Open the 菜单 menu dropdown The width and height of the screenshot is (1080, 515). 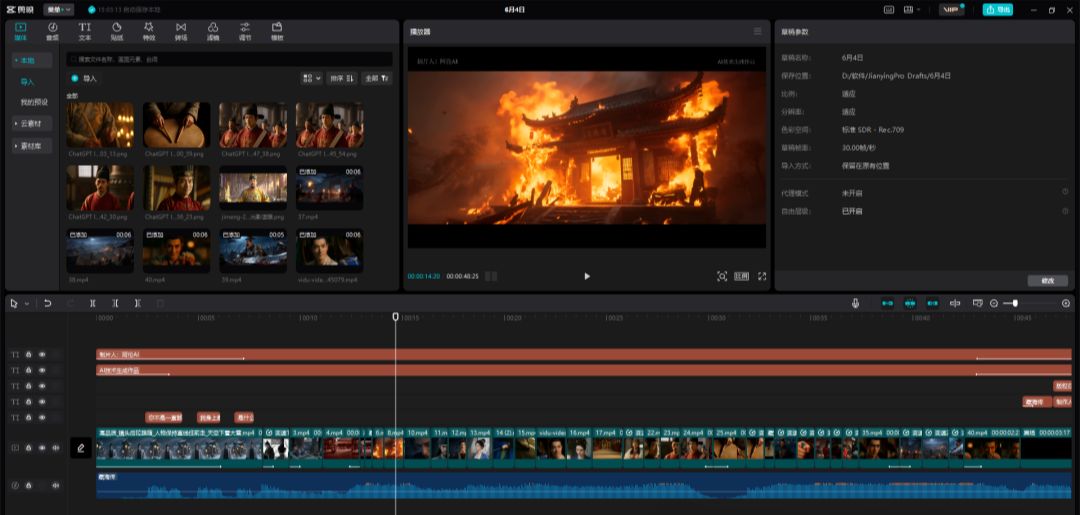pos(59,10)
